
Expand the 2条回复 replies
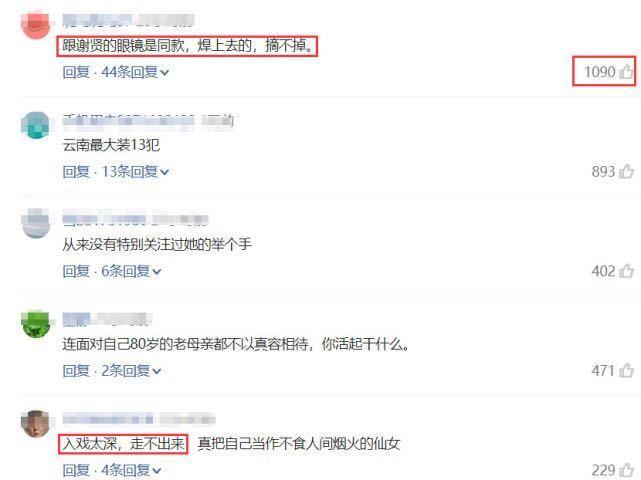[x=131, y=371]
